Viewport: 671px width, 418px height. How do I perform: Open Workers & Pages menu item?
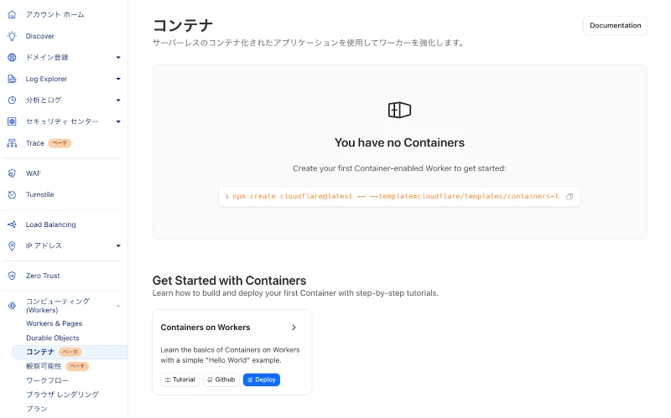click(54, 323)
